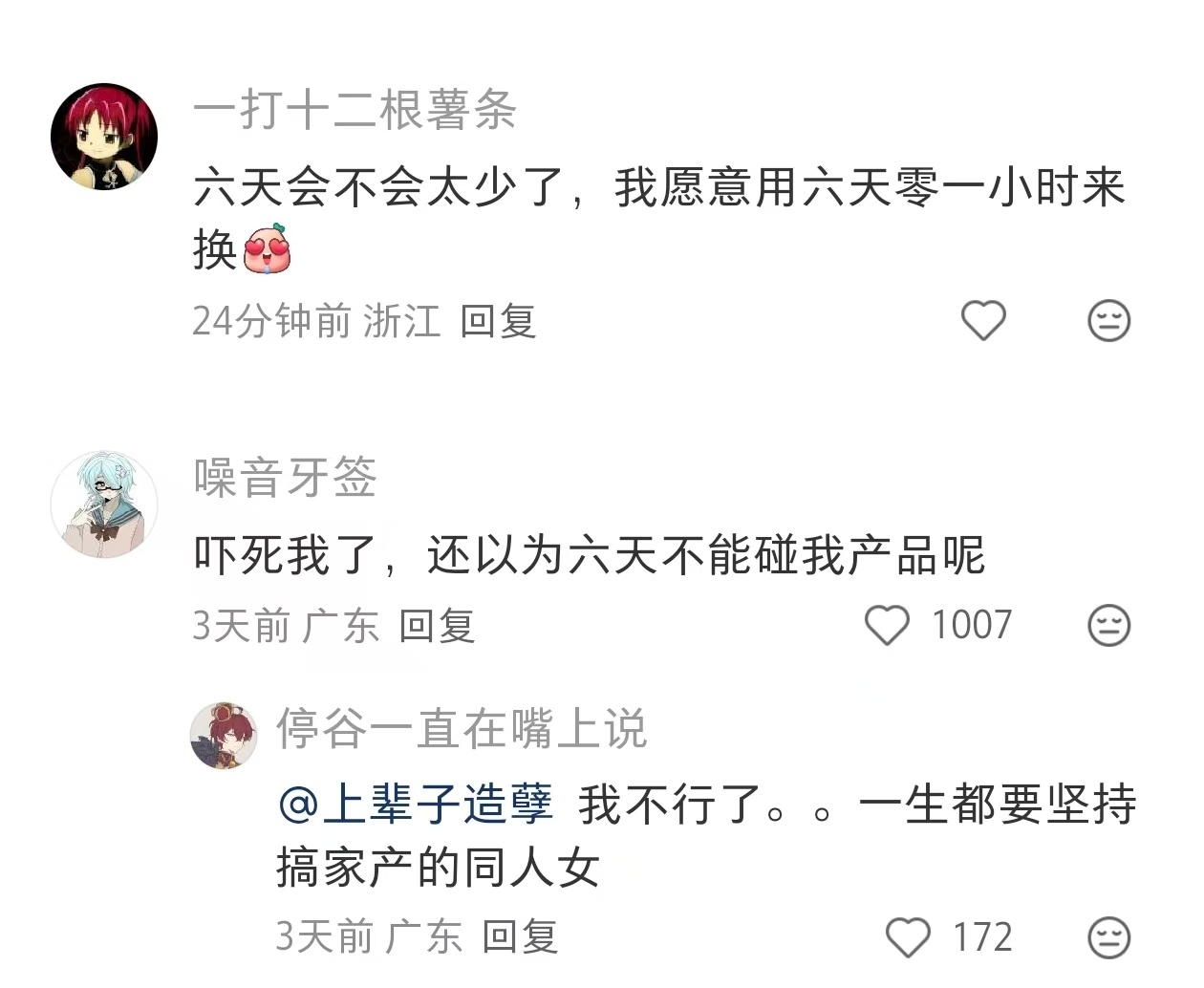Like the reply from 停谷一直在嘴上说
This screenshot has height=988, width=1204.
pyautogui.click(x=908, y=937)
